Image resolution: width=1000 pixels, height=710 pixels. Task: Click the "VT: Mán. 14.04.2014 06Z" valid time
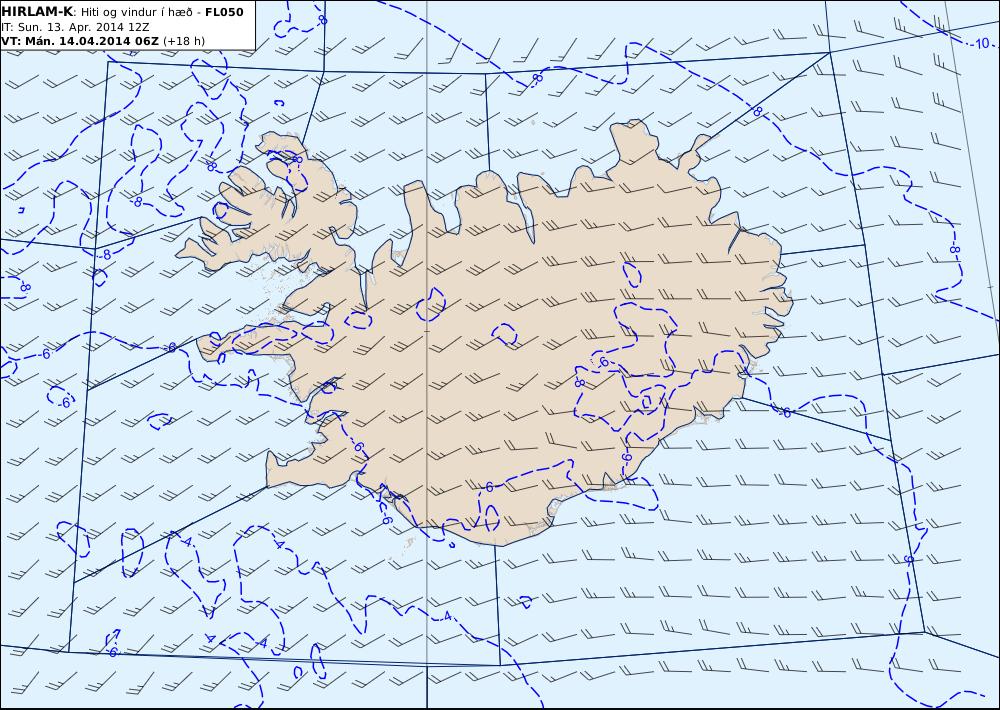[x=80, y=41]
